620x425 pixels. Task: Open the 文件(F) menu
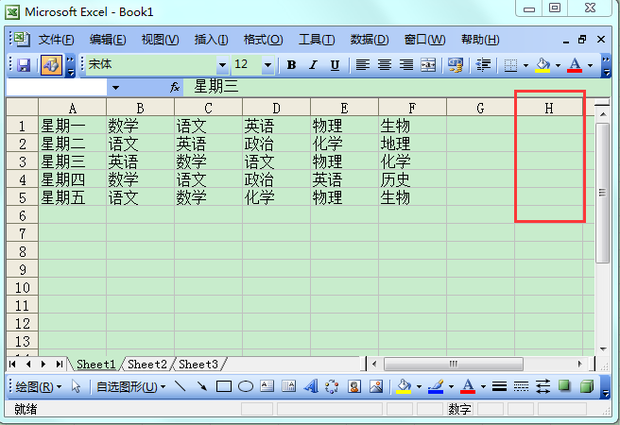56,40
